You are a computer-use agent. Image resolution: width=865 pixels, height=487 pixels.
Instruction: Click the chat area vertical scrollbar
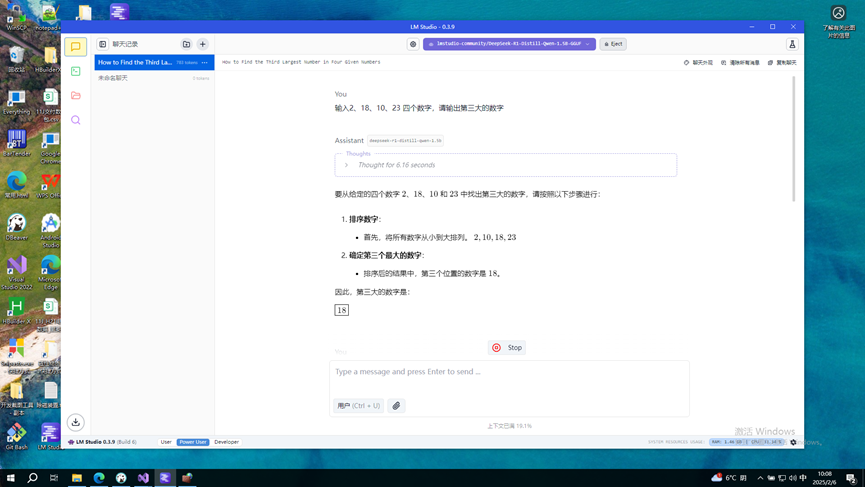tap(794, 138)
